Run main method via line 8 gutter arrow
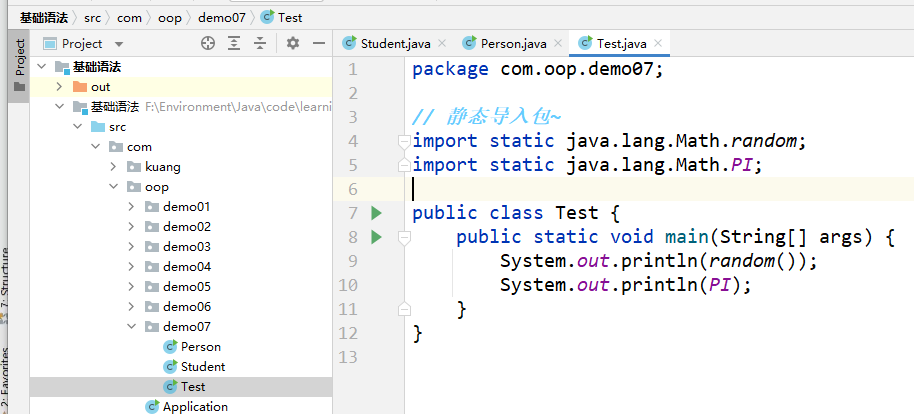This screenshot has height=414, width=914. coord(376,237)
